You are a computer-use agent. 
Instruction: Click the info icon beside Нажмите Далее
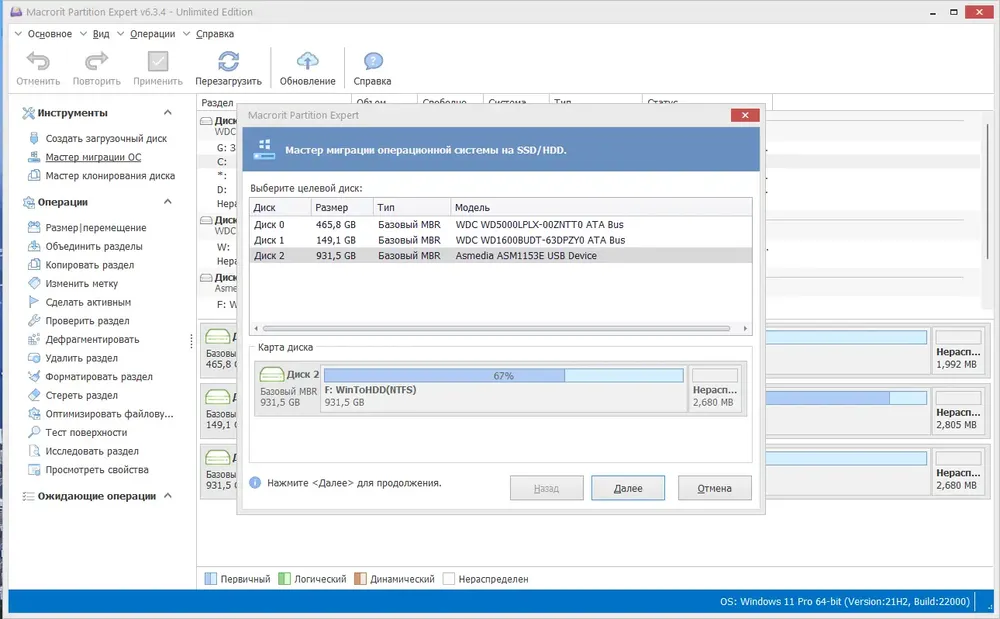(x=255, y=483)
